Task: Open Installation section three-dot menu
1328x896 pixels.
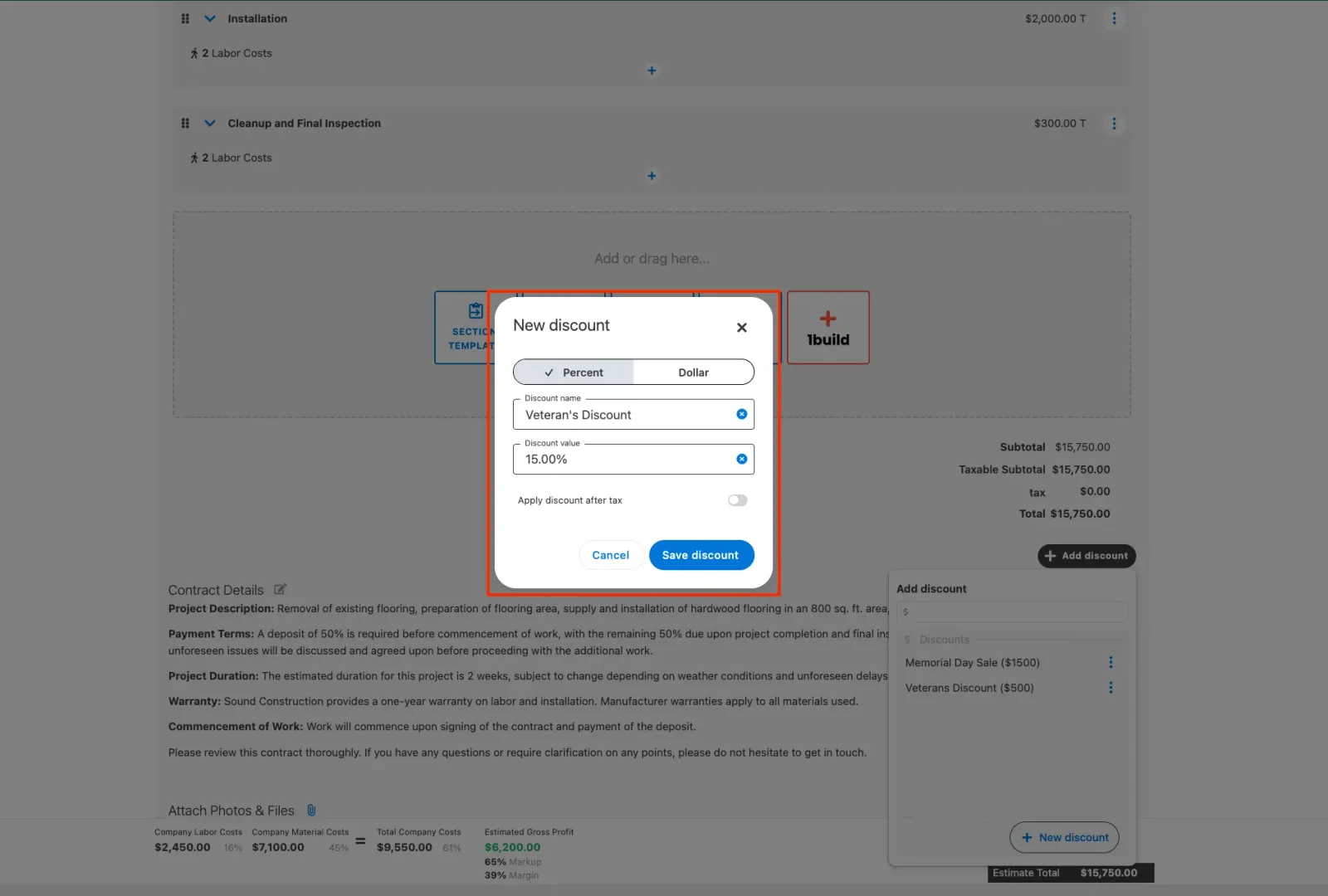Action: point(1114,18)
